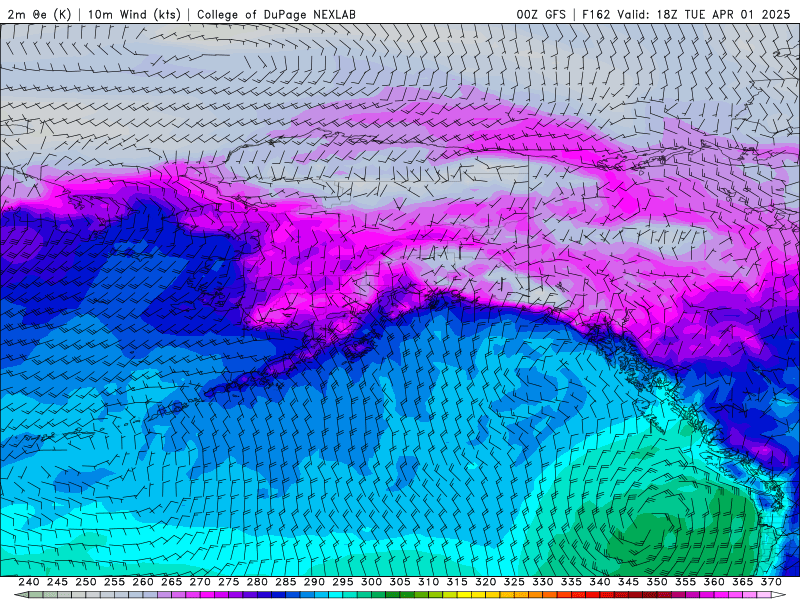Click the 310 value on the legend scale
The height and width of the screenshot is (600, 800).
pos(429,582)
